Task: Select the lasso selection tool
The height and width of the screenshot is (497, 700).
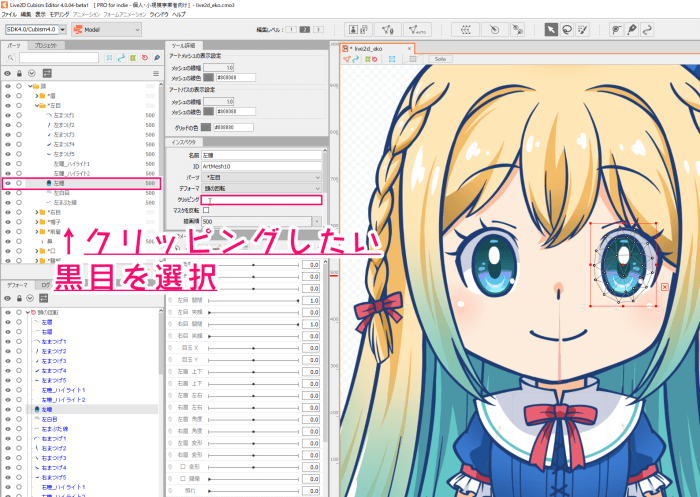Action: 567,29
